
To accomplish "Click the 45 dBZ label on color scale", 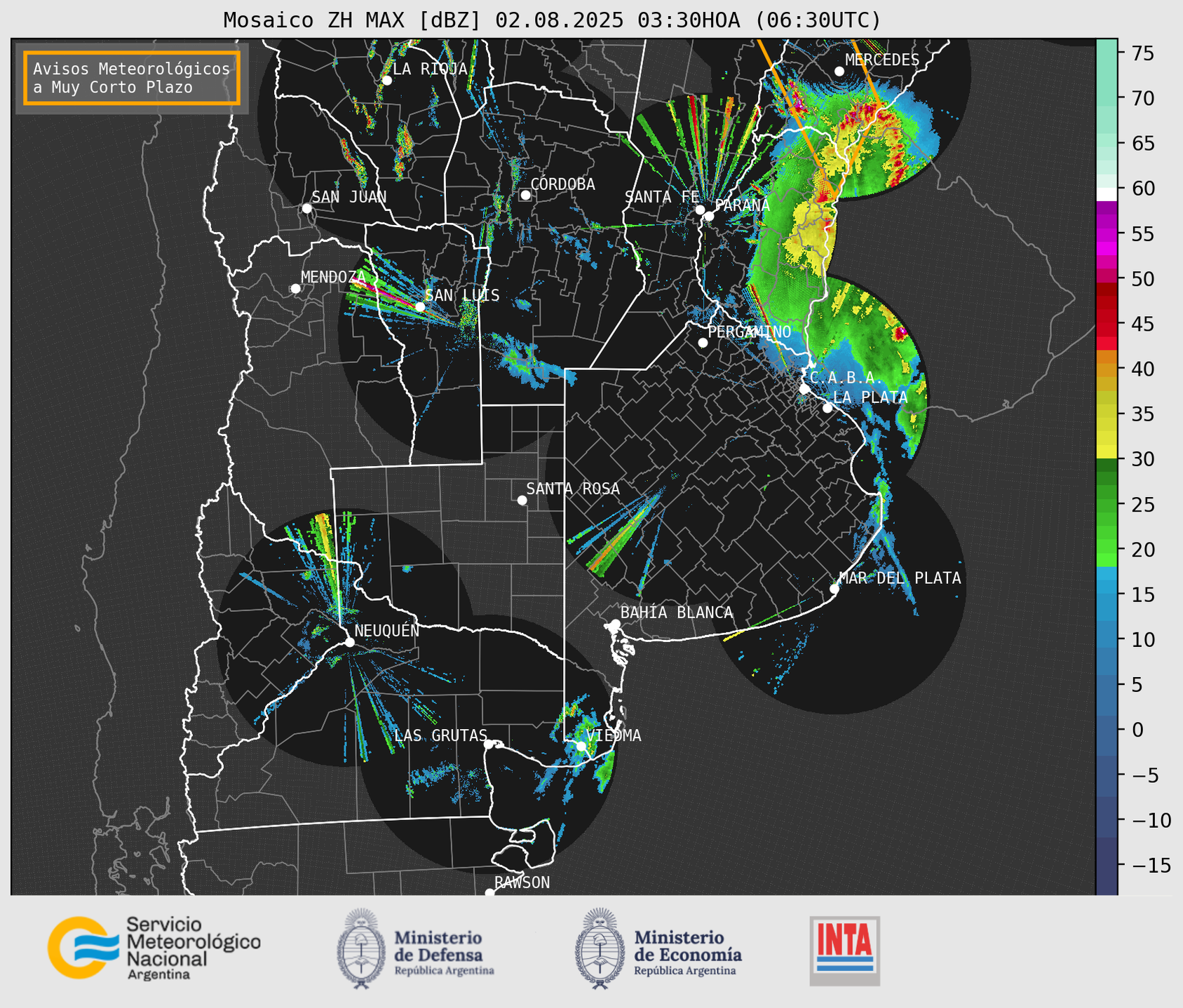I will 1142,324.
